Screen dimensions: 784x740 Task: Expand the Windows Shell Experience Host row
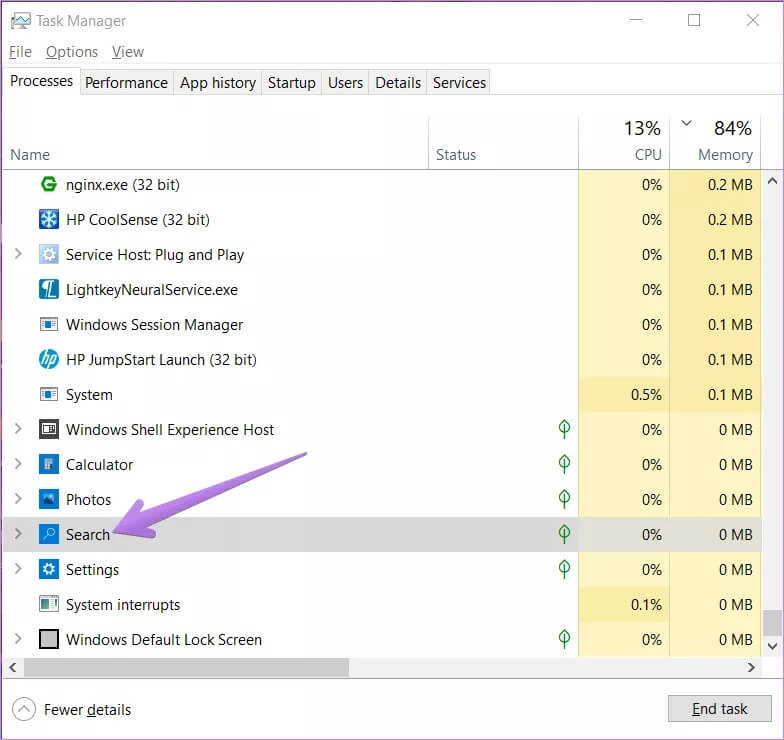tap(18, 429)
